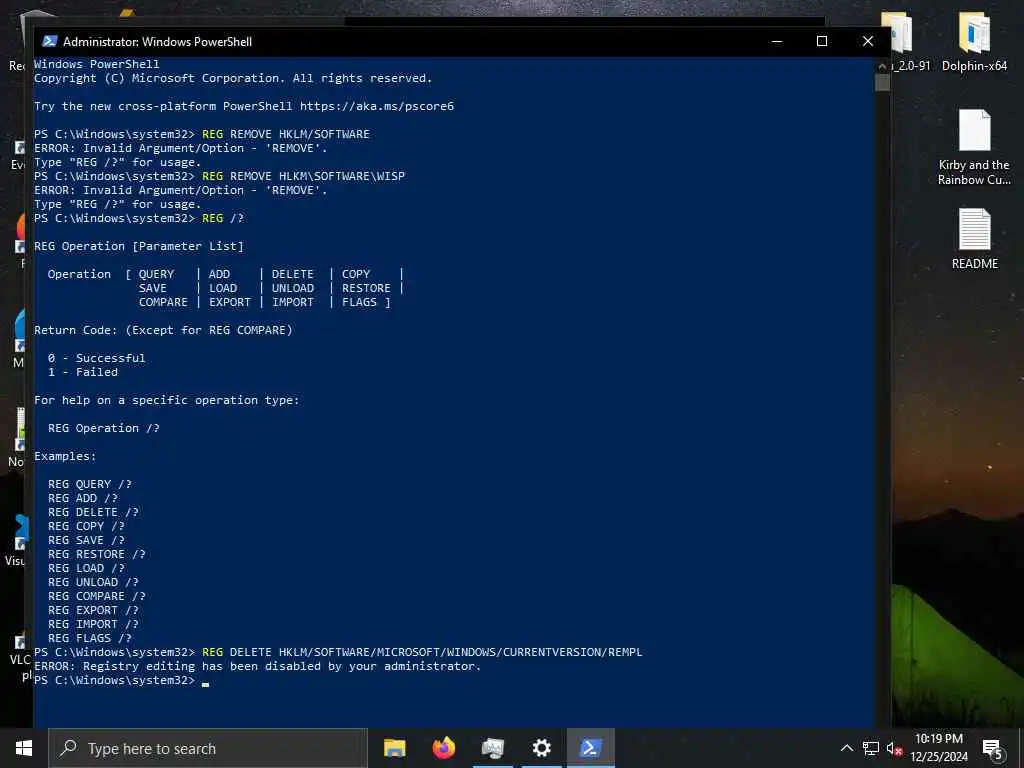Click the REG QUERY /? example line
The image size is (1024, 768).
click(89, 484)
